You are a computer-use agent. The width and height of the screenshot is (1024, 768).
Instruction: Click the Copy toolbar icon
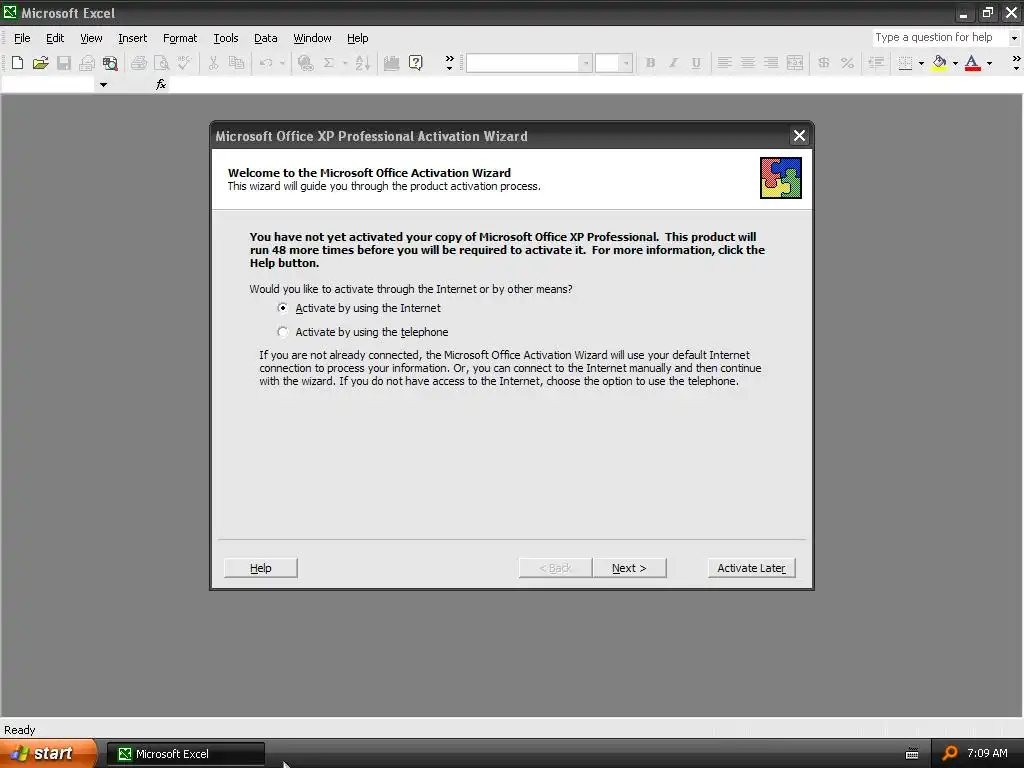click(x=236, y=63)
